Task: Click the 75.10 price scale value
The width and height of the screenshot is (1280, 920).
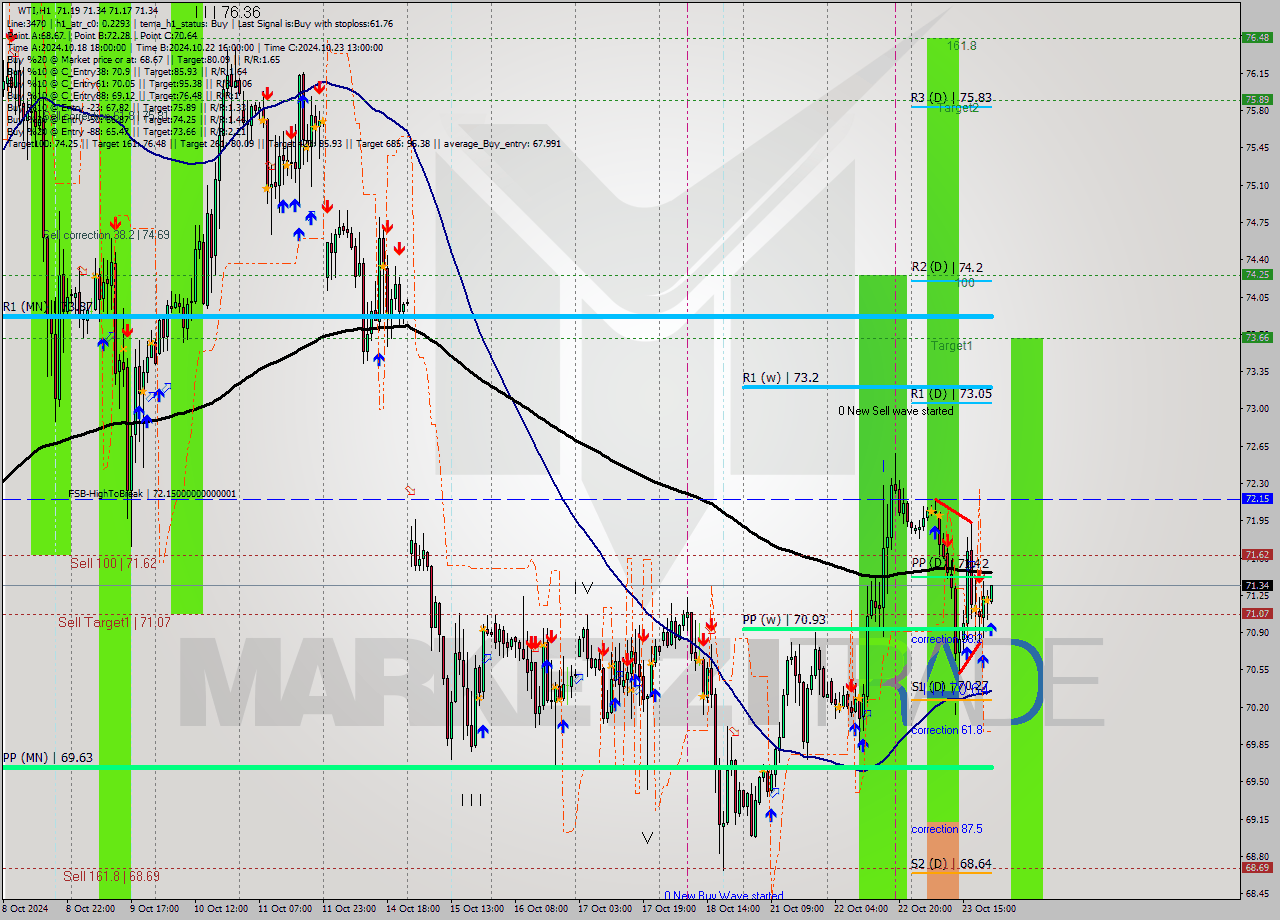Action: 1257,185
